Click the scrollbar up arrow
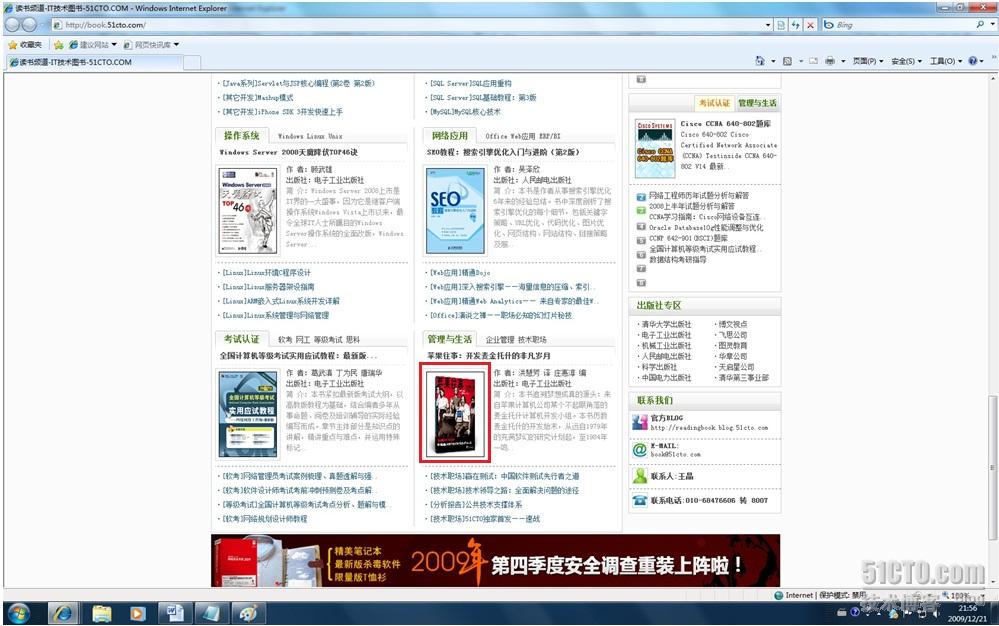999x626 pixels. [992, 78]
